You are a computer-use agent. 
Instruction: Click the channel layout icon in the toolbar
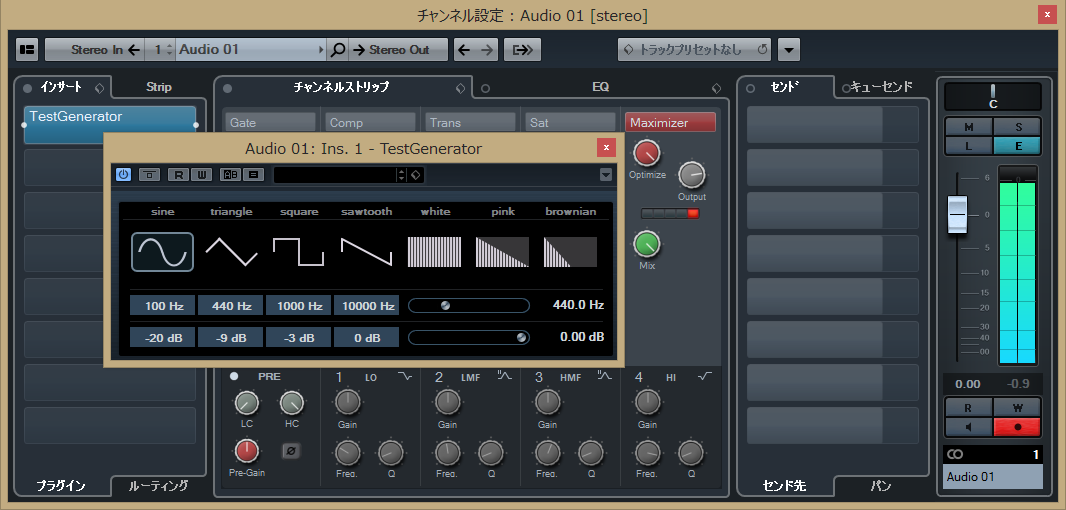pos(27,50)
